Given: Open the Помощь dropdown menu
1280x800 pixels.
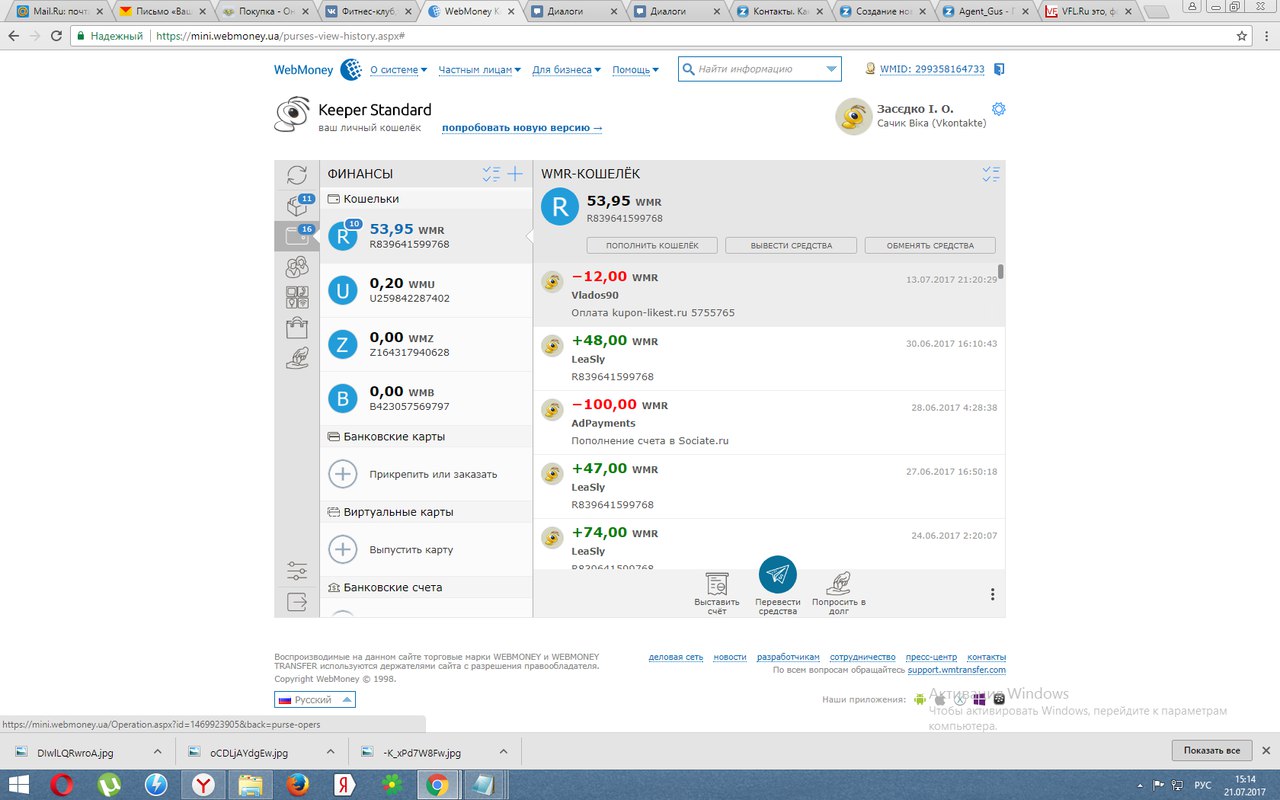Looking at the screenshot, I should coord(635,70).
